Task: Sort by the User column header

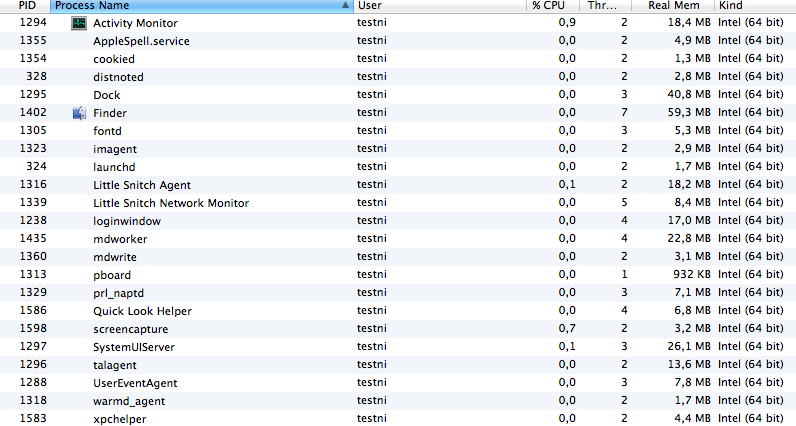Action: (440, 6)
